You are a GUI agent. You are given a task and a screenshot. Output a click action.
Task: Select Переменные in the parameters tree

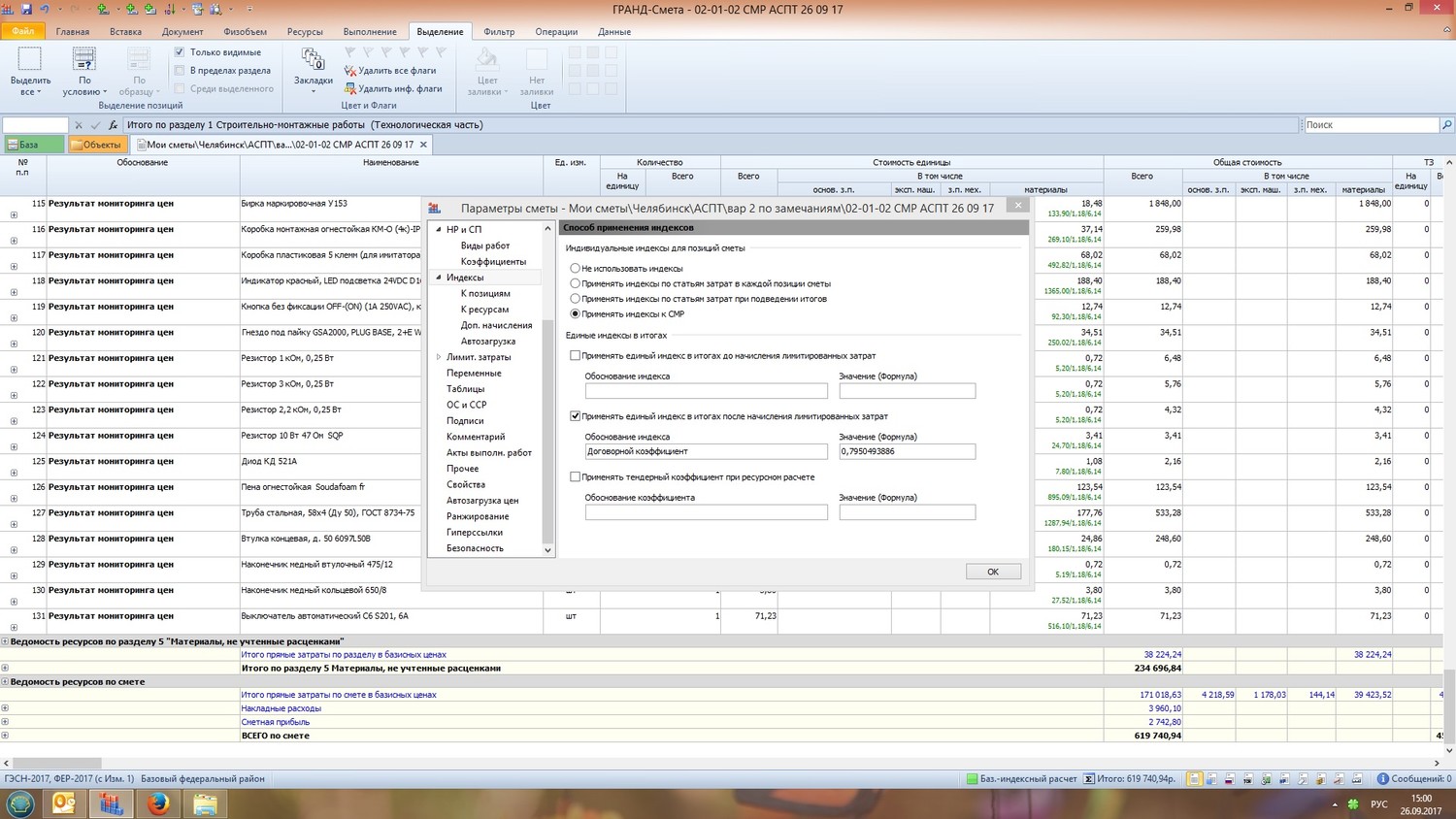pyautogui.click(x=474, y=374)
